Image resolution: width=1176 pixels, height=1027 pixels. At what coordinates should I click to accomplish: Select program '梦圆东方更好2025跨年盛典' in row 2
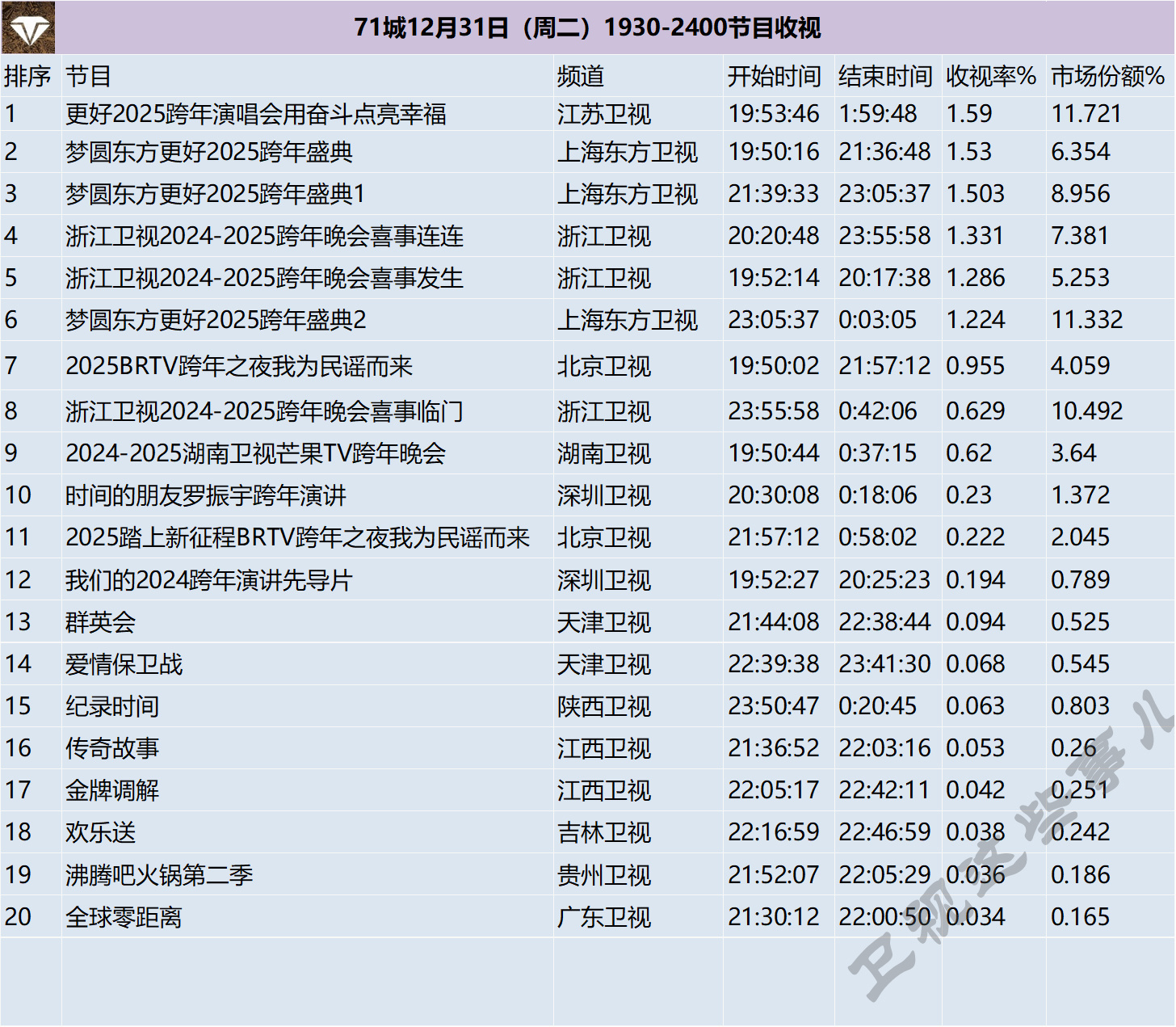209,152
